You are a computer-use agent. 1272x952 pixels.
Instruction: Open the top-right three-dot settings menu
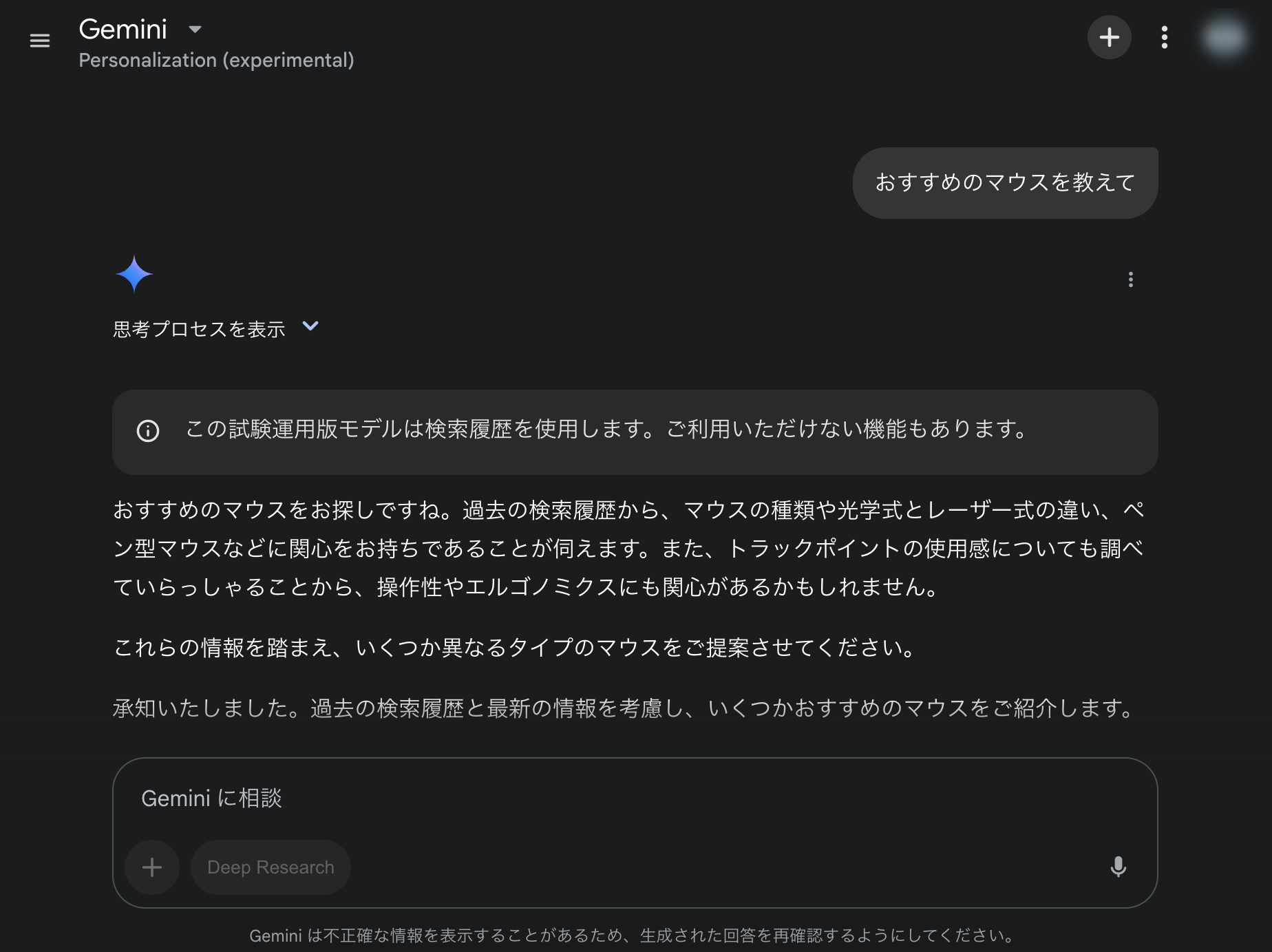[1164, 37]
